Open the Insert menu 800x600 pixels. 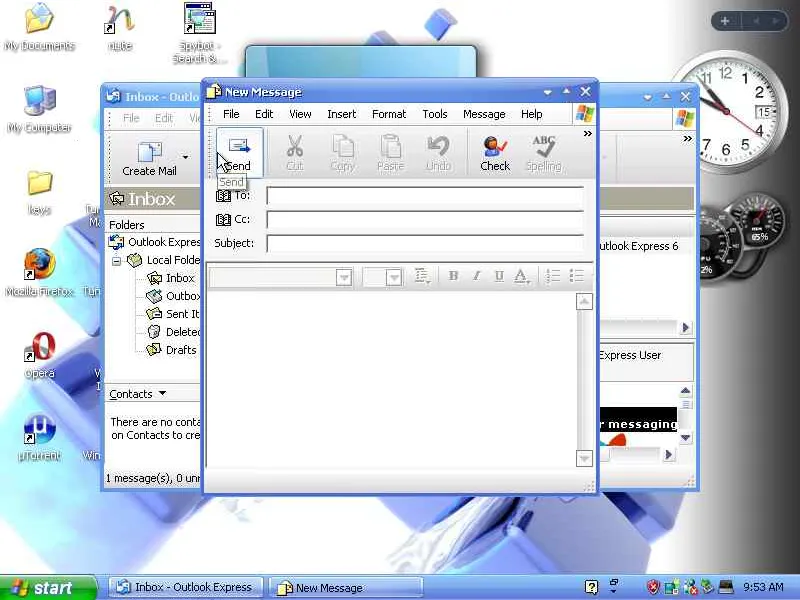[x=341, y=114]
